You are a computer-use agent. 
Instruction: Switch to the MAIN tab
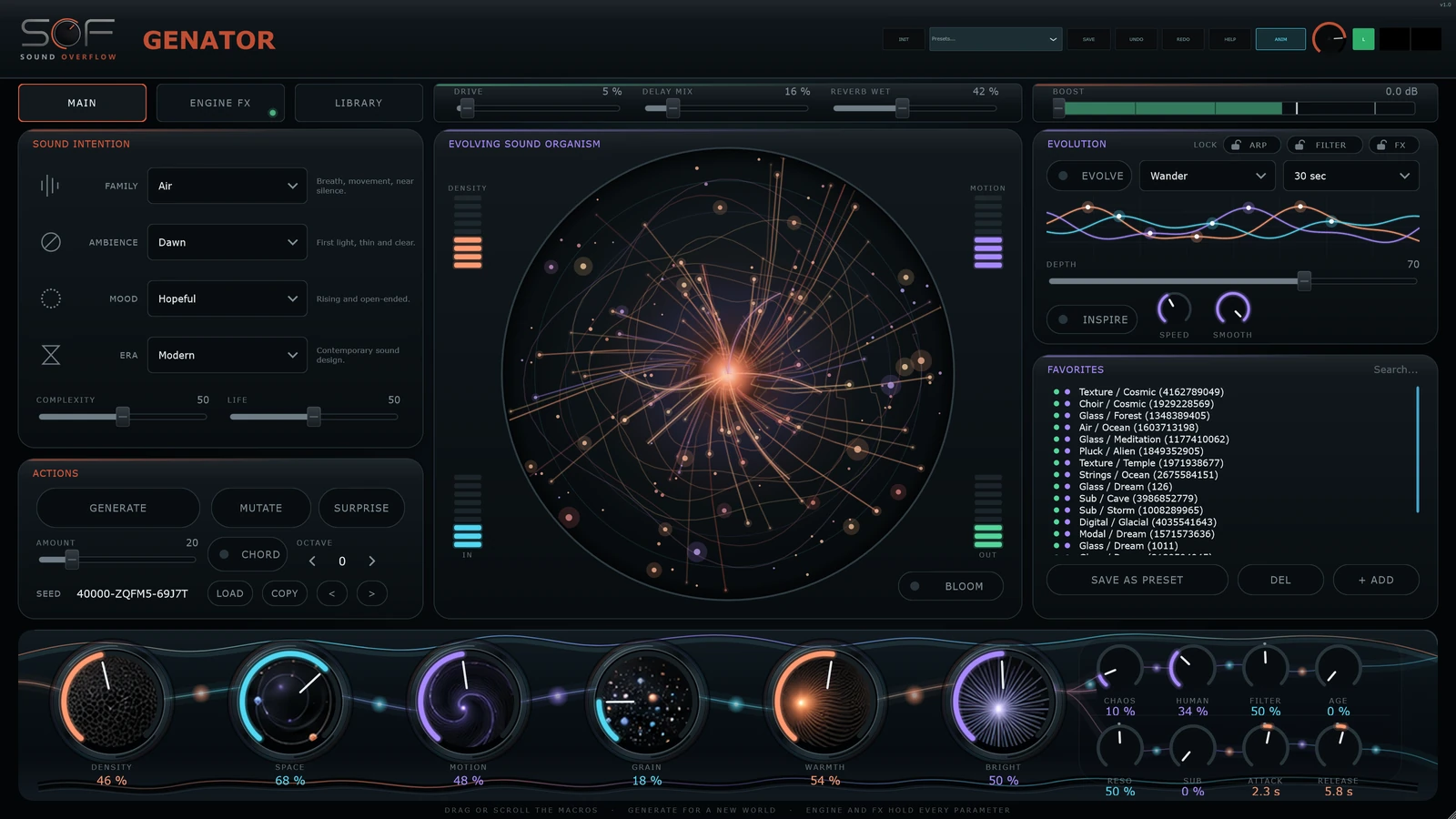pos(82,103)
